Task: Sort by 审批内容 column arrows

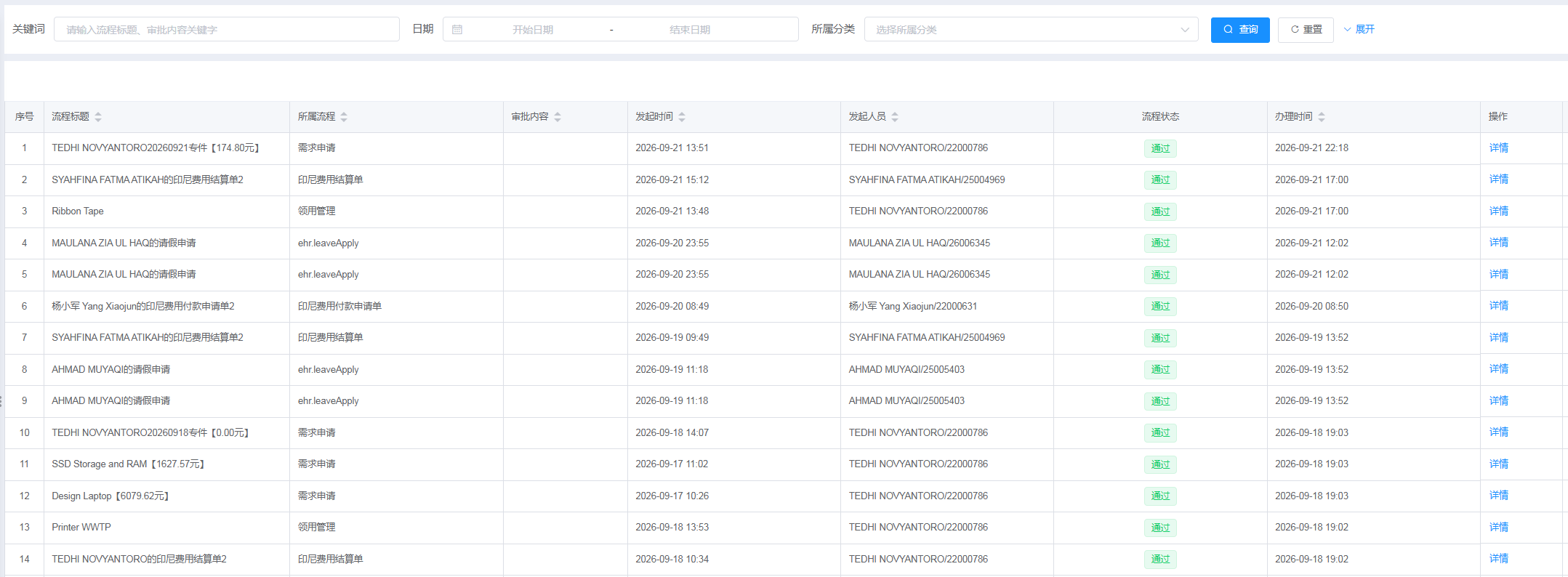Action: click(558, 117)
